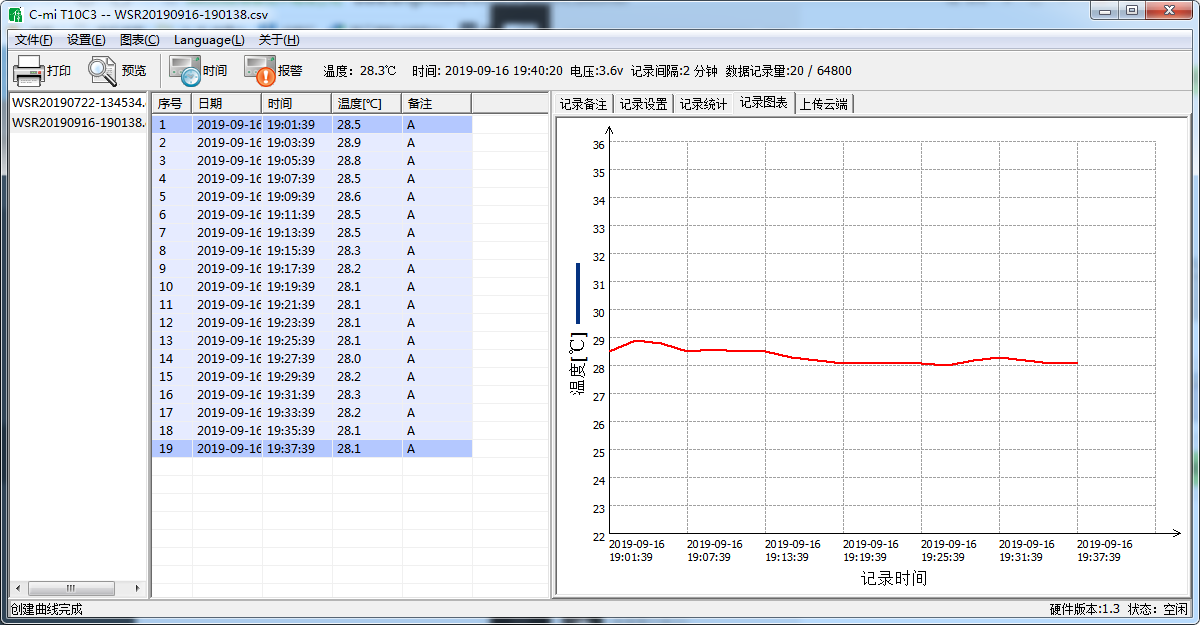
Task: Select record row 10 at 19:19:39
Action: click(312, 287)
